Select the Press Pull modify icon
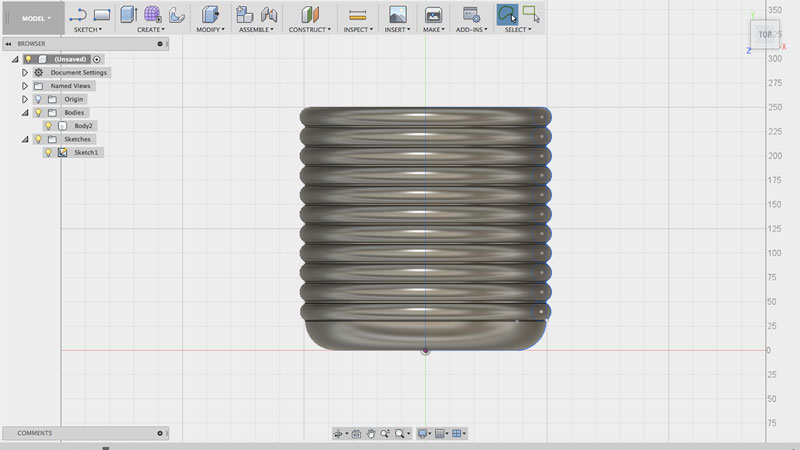This screenshot has height=450, width=800. 210,14
